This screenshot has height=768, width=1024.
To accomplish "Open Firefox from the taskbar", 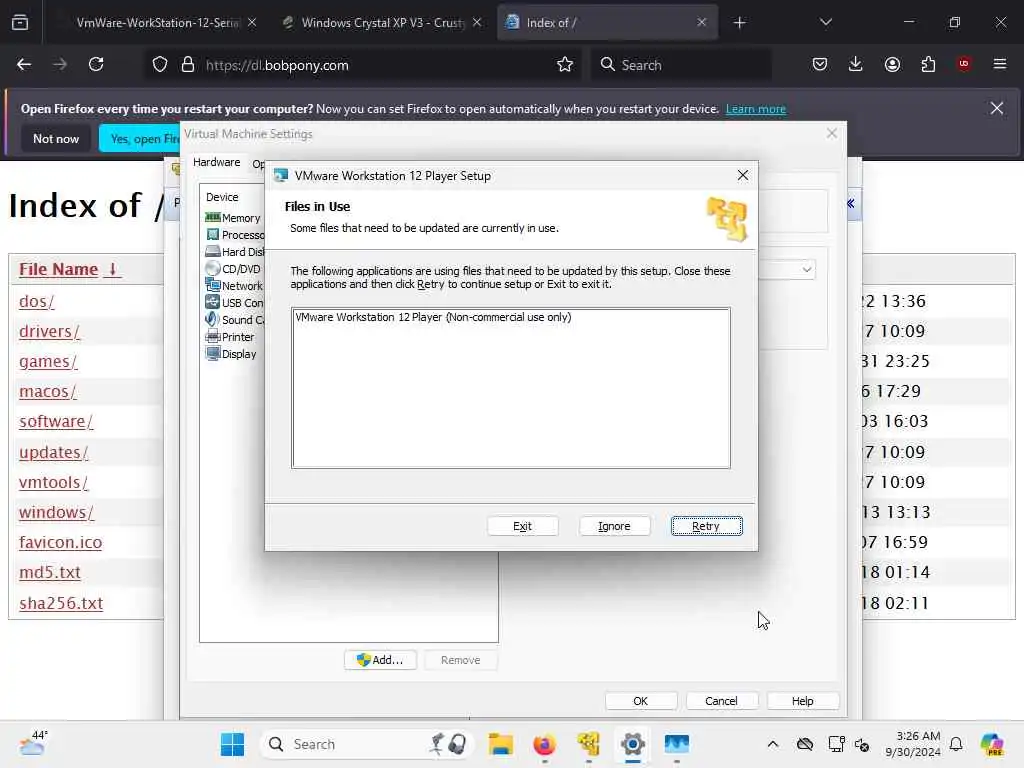I will tap(544, 744).
